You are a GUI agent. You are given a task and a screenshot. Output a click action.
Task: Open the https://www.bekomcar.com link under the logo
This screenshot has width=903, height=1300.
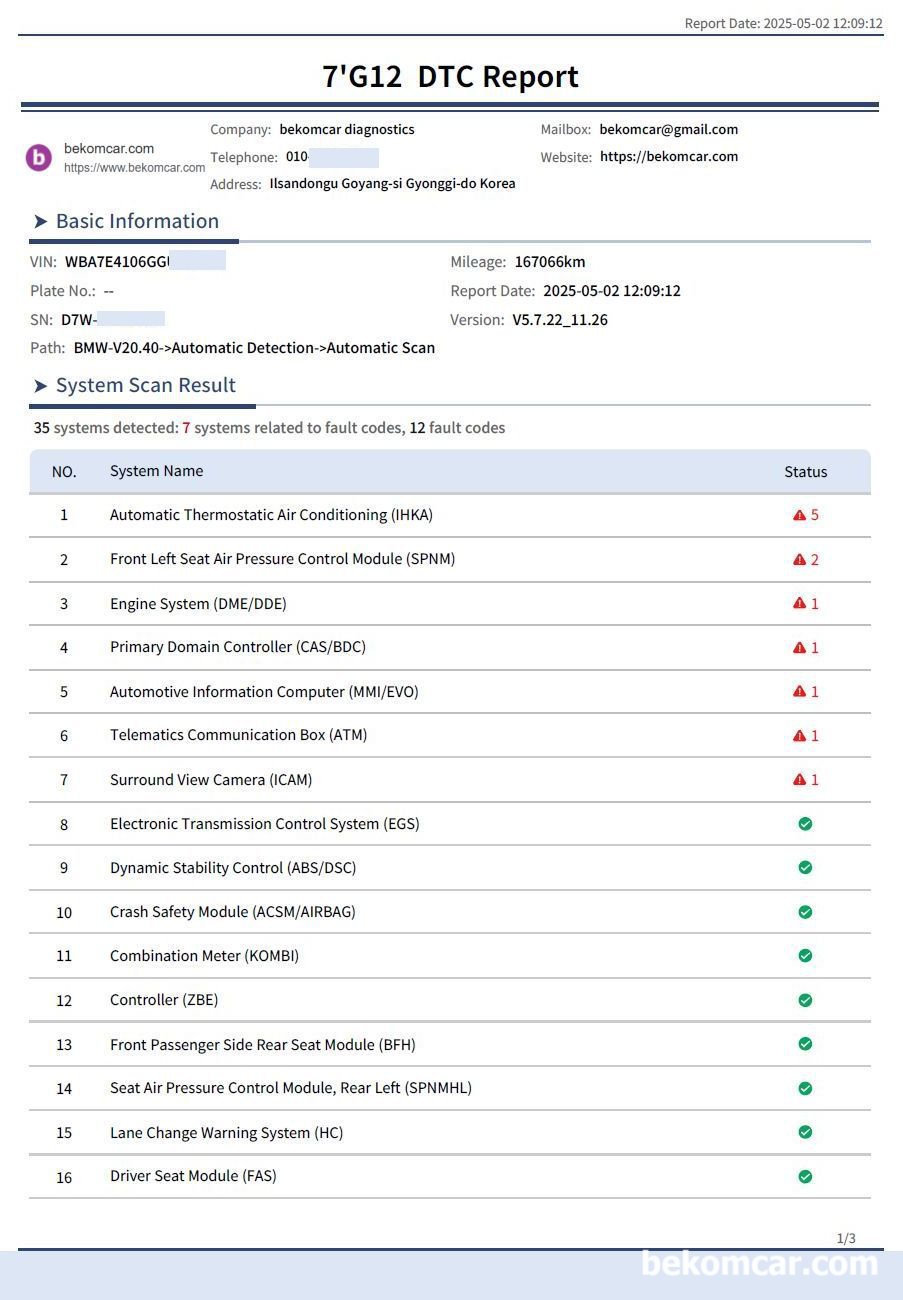coord(135,168)
